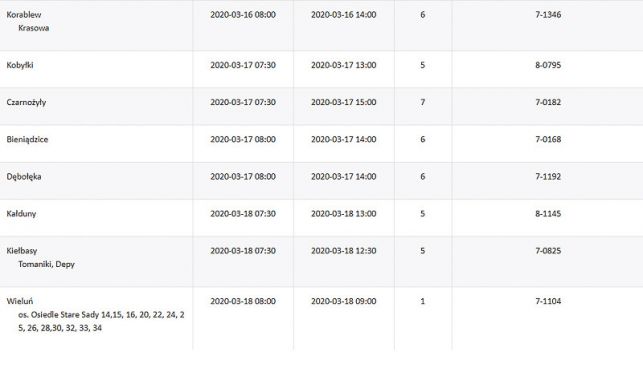Click the Czarnożyły location entry
Viewport: 643px width, 376px height.
26,102
